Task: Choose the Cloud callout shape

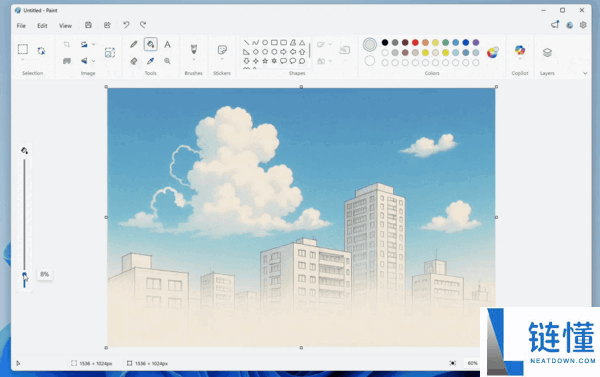Action: (x=302, y=61)
